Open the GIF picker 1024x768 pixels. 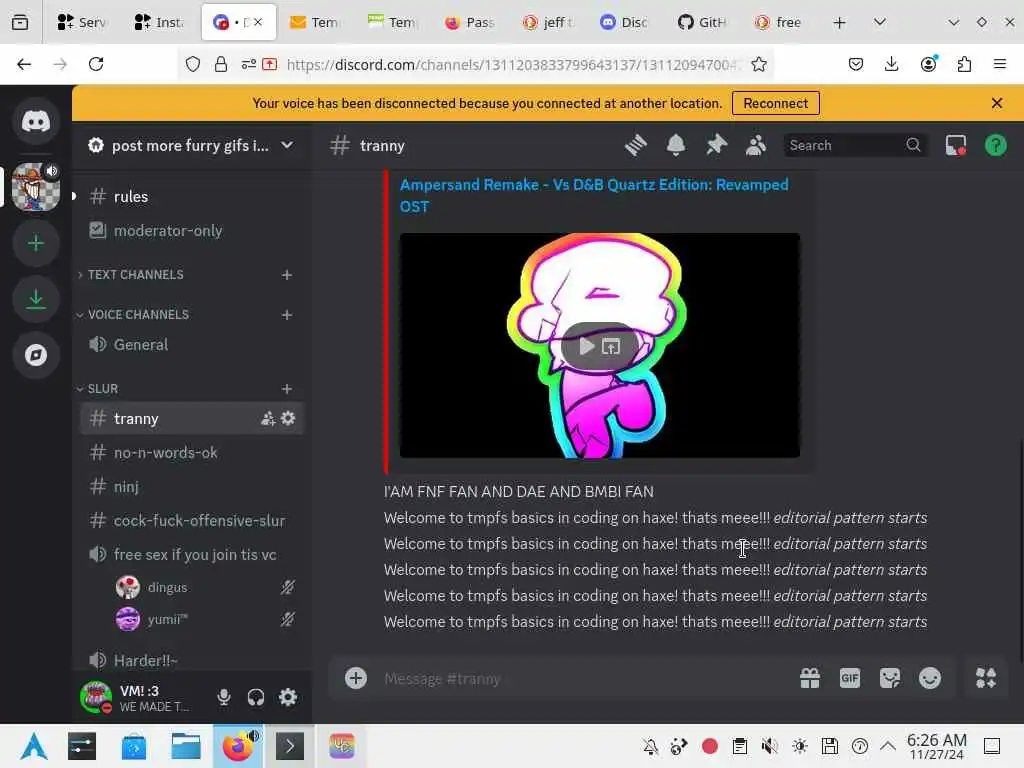(850, 678)
